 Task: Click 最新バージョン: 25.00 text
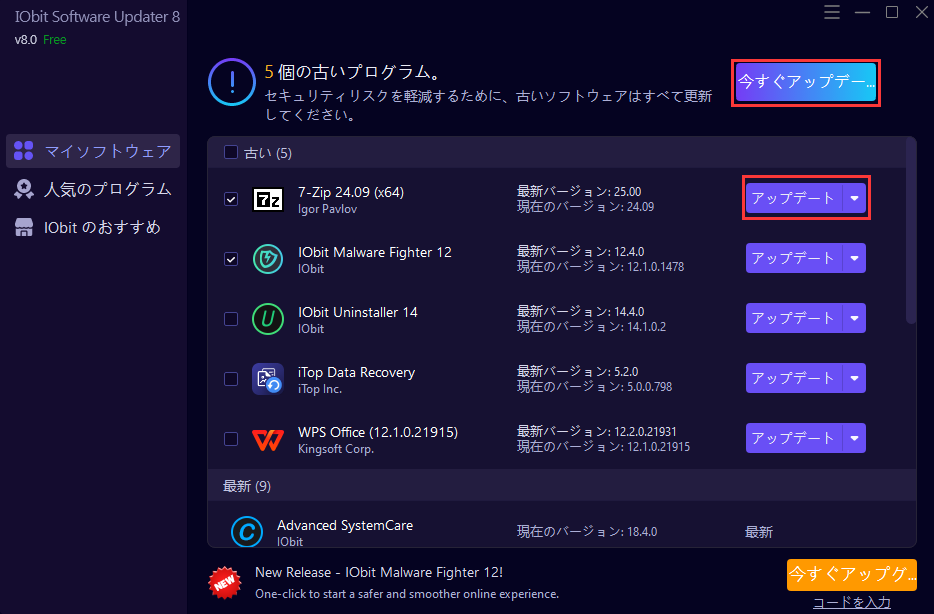579,191
